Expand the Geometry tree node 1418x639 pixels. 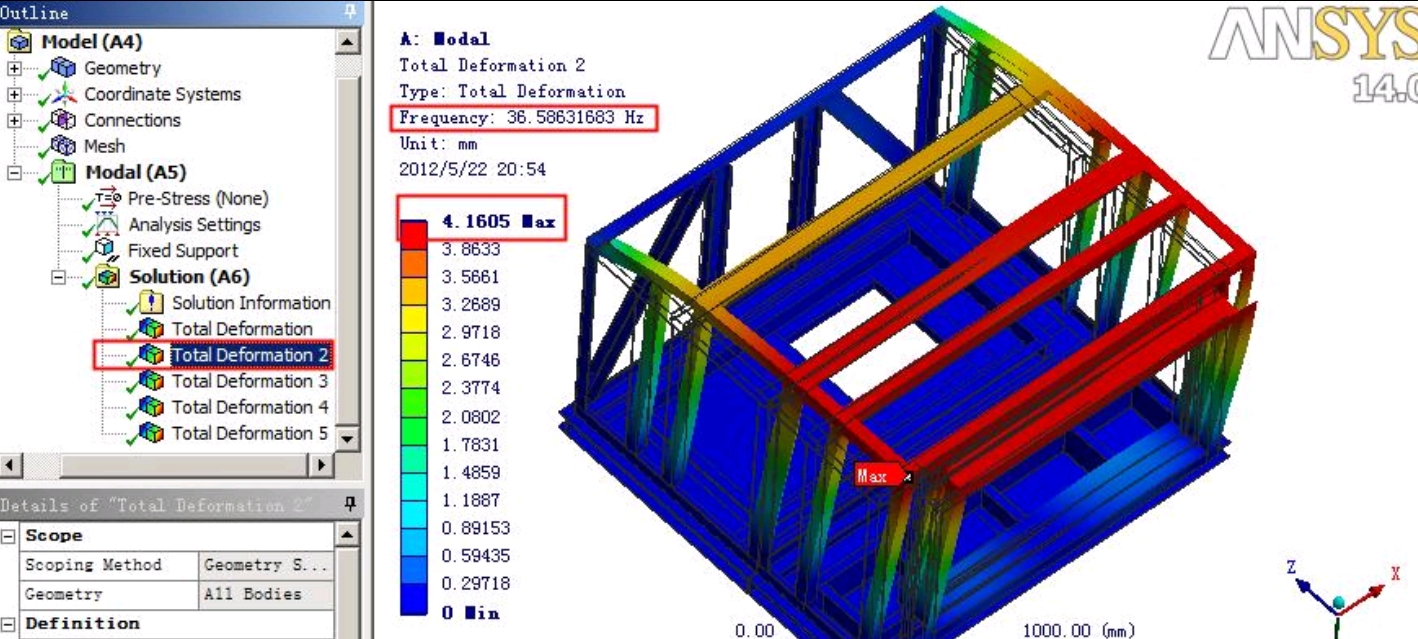(x=14, y=68)
